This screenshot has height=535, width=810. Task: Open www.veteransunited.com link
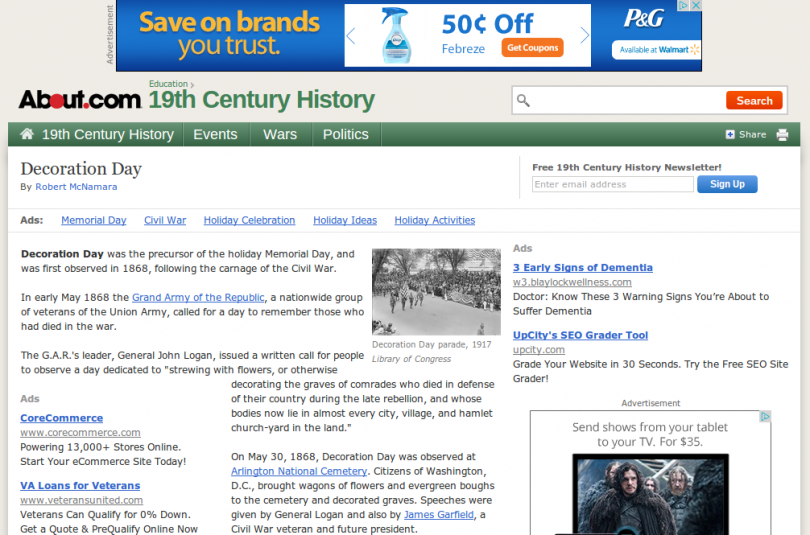click(82, 500)
